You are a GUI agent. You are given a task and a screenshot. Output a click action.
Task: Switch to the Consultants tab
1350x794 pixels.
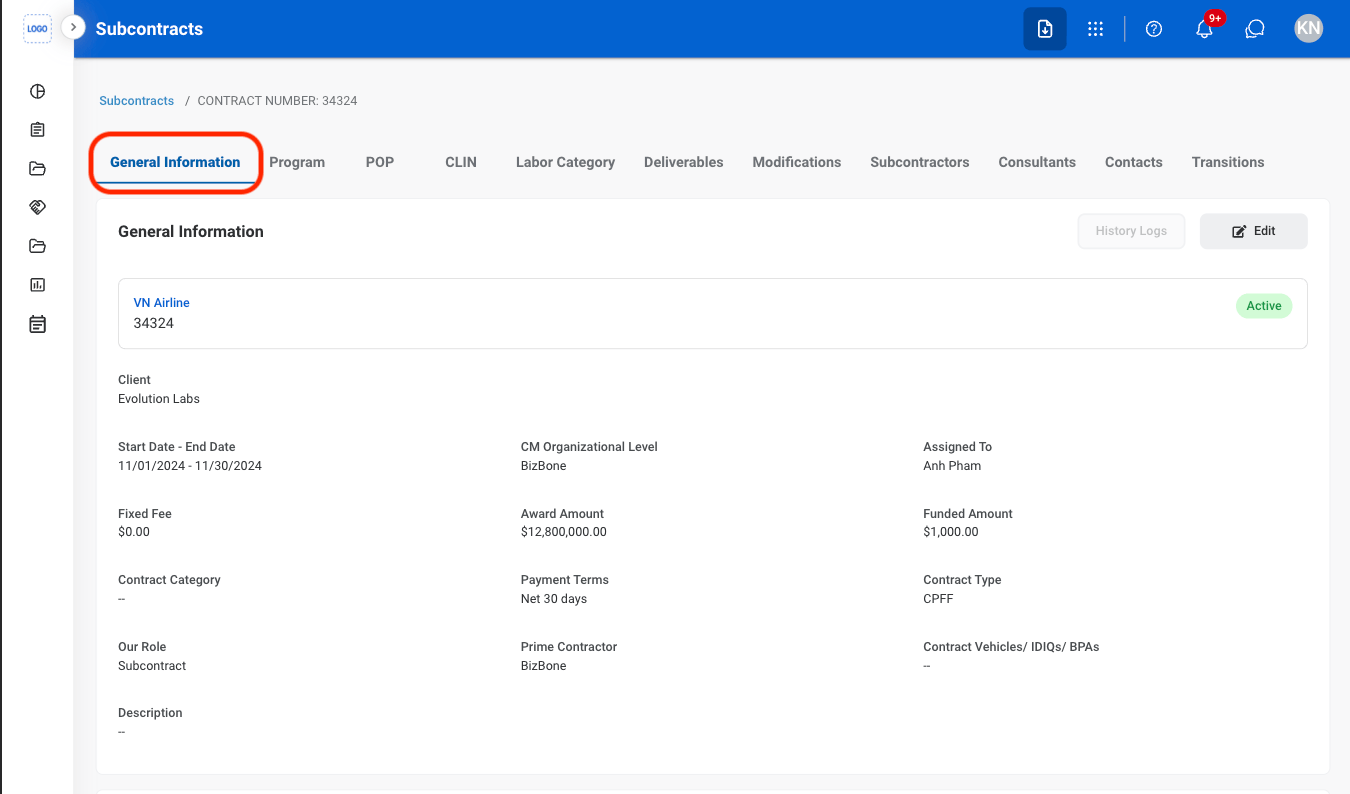(x=1037, y=162)
